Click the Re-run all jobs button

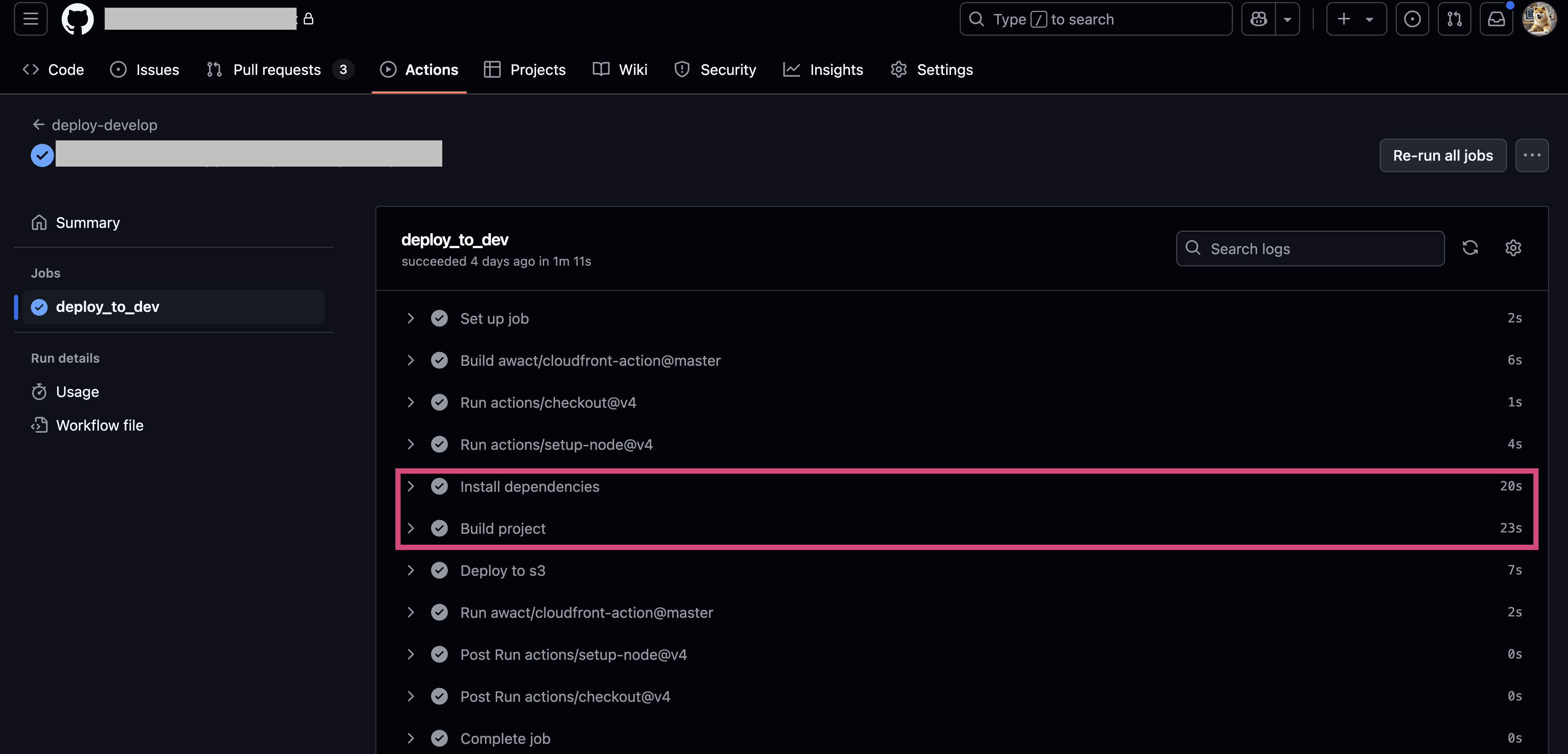pyautogui.click(x=1443, y=155)
